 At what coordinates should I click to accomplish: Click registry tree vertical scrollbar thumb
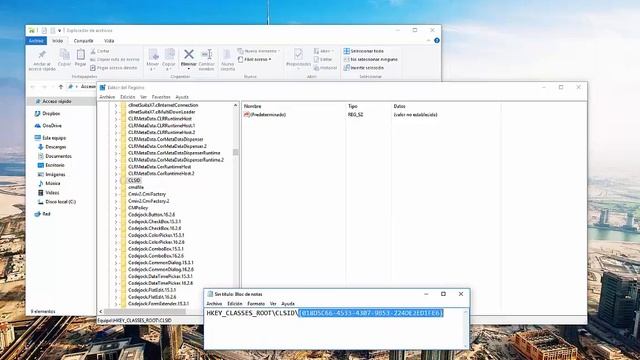236,152
